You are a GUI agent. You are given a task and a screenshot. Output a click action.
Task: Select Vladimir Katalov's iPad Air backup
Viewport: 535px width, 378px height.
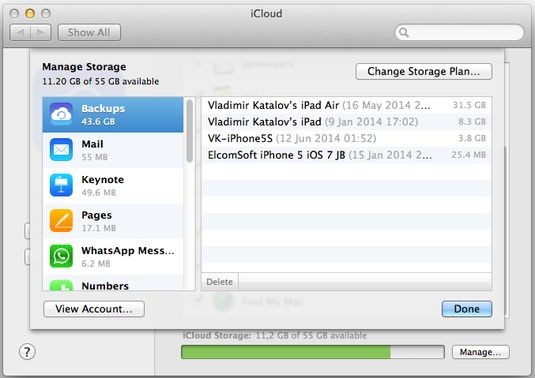click(346, 105)
